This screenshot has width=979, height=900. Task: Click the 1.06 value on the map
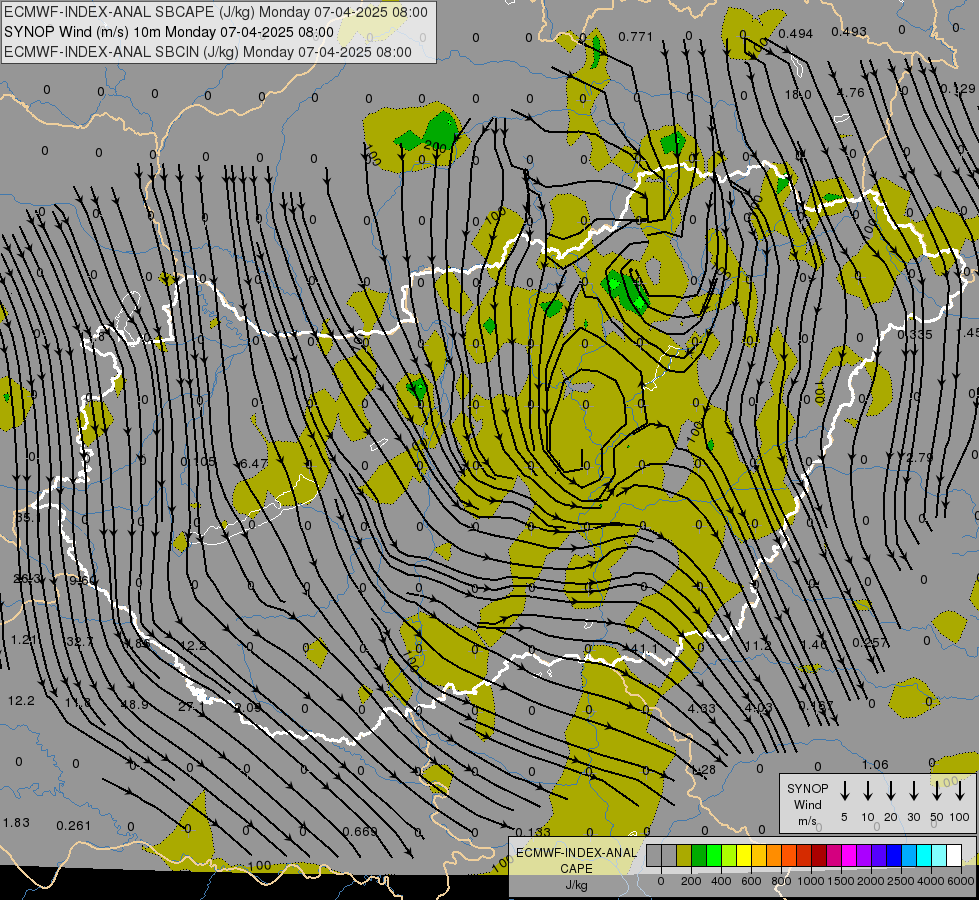pyautogui.click(x=875, y=764)
